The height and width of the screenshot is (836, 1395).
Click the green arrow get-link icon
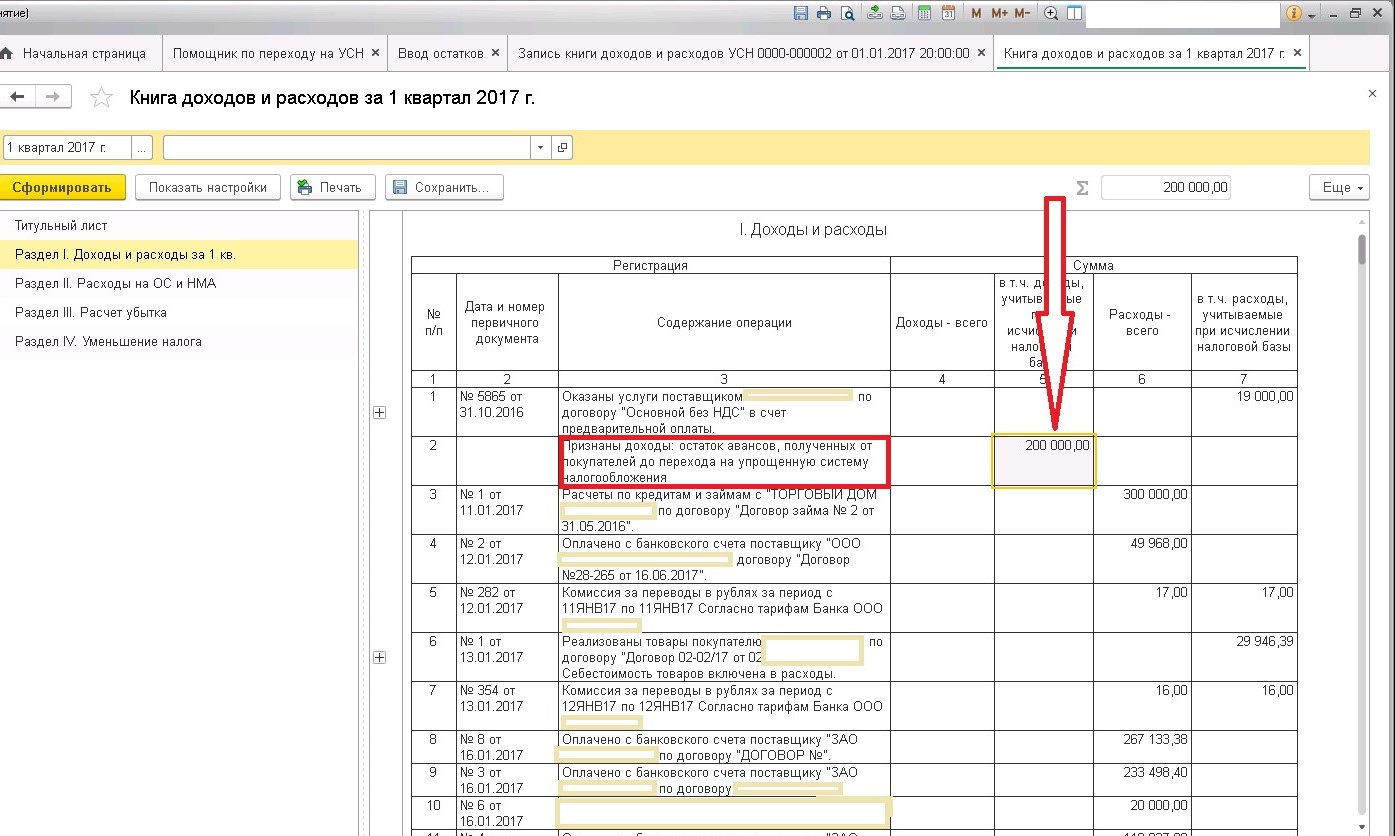tap(875, 14)
